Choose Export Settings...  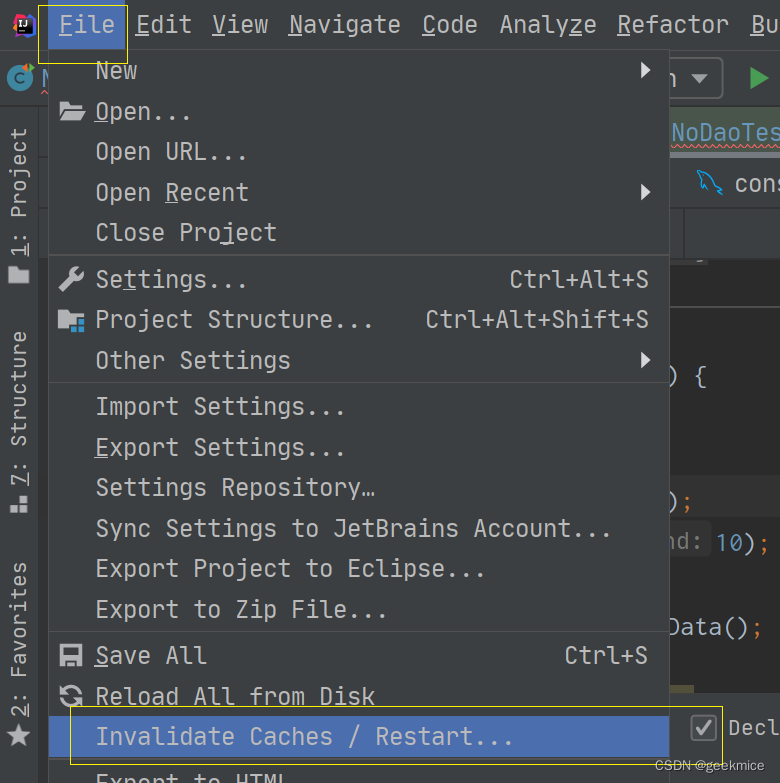pyautogui.click(x=359, y=447)
